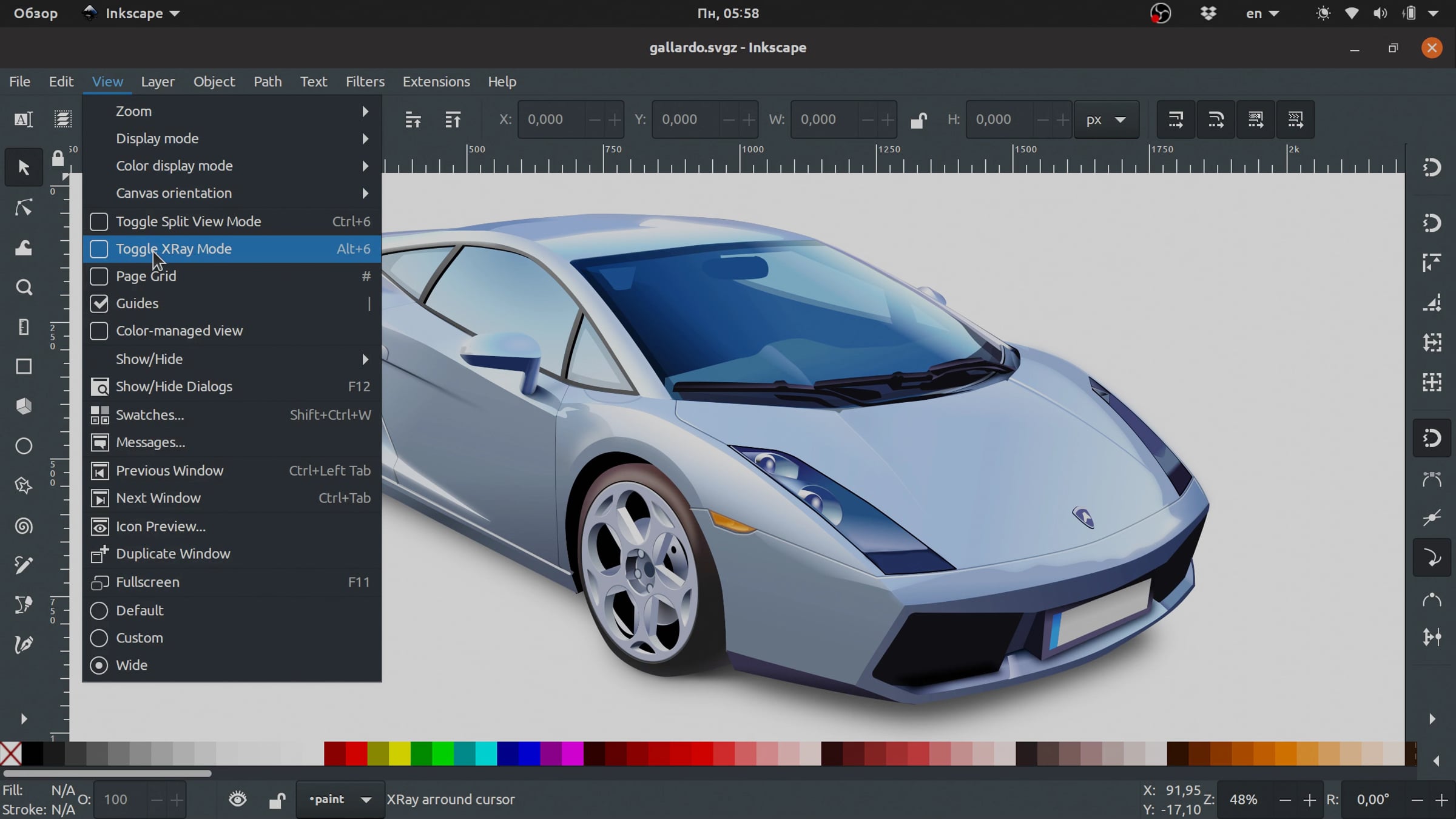The width and height of the screenshot is (1456, 819).
Task: Click Fullscreen menu entry
Action: point(147,582)
